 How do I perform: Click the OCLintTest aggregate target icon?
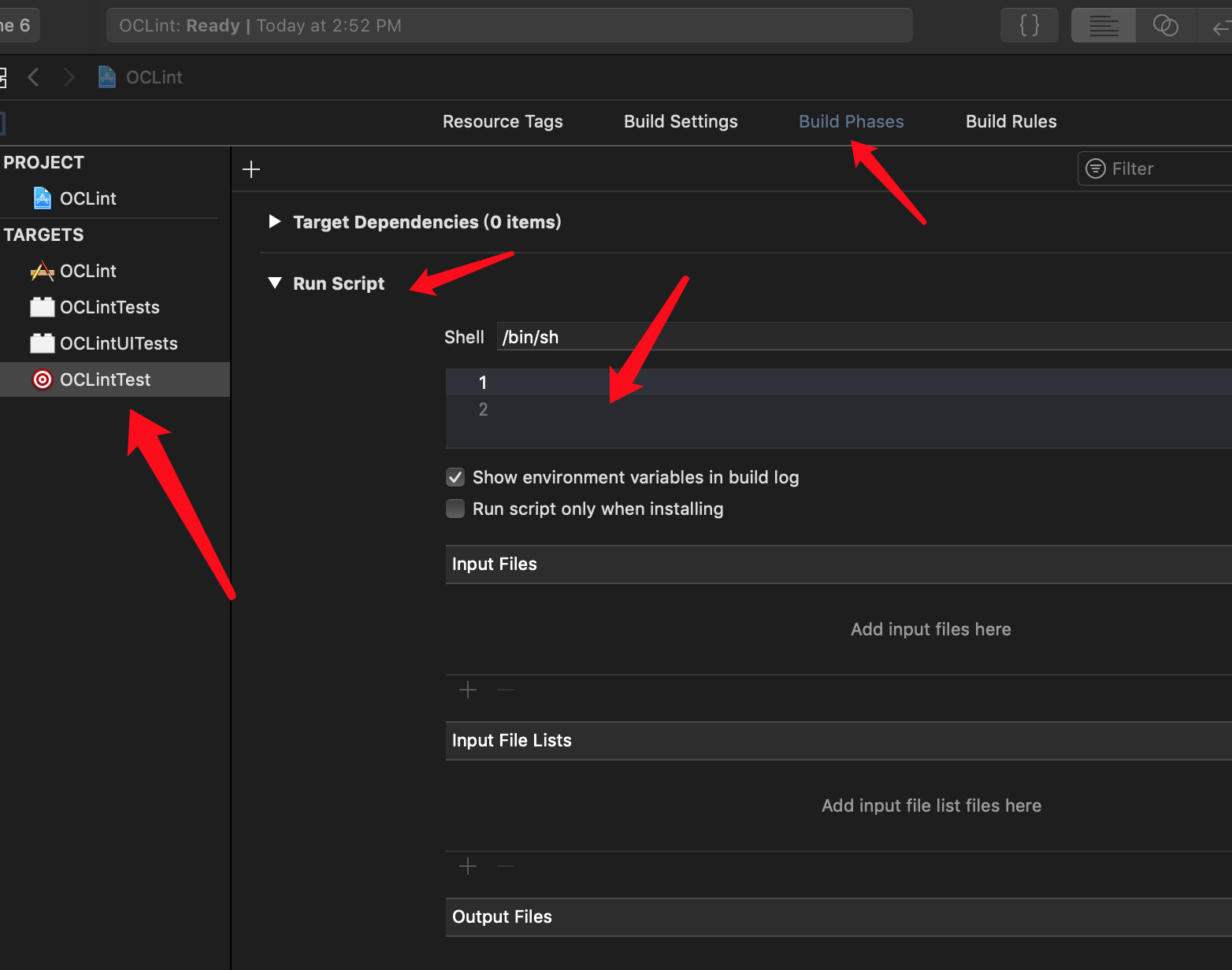coord(43,379)
